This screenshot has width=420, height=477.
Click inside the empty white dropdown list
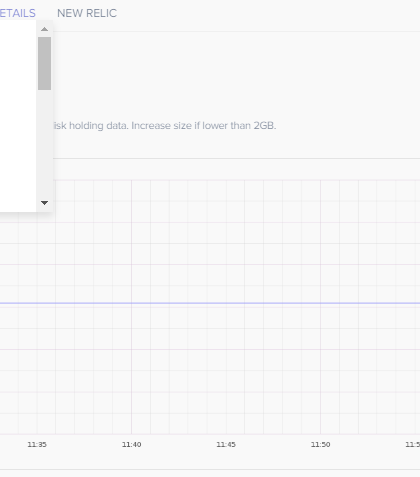(18, 116)
